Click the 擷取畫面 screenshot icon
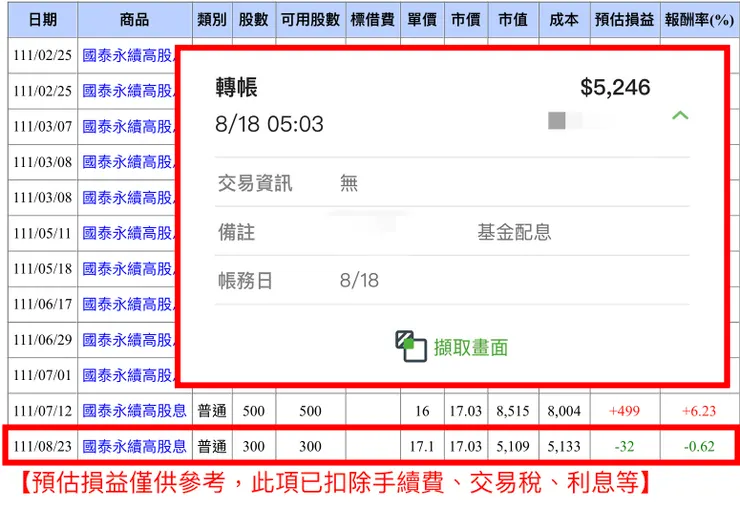Image resolution: width=740 pixels, height=506 pixels. [x=411, y=346]
